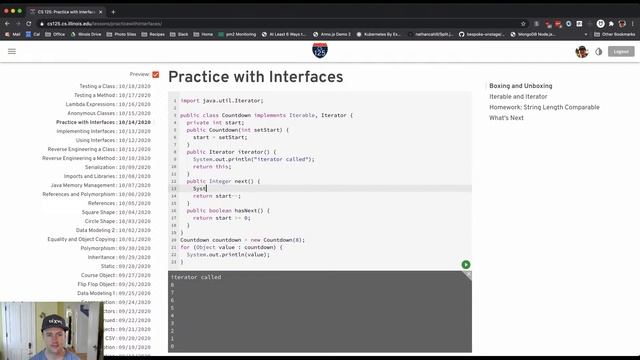Jump to Homework: String Length Comparable
The image size is (640, 360).
point(544,107)
